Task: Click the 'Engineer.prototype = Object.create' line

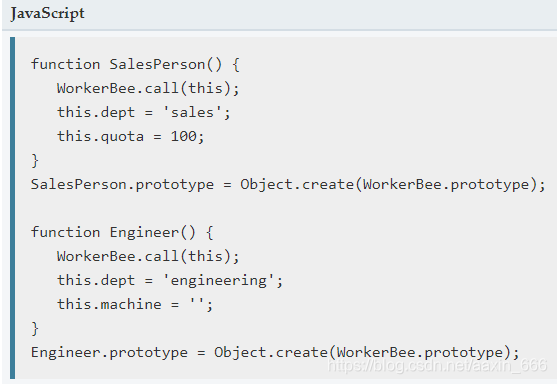Action: pos(275,353)
